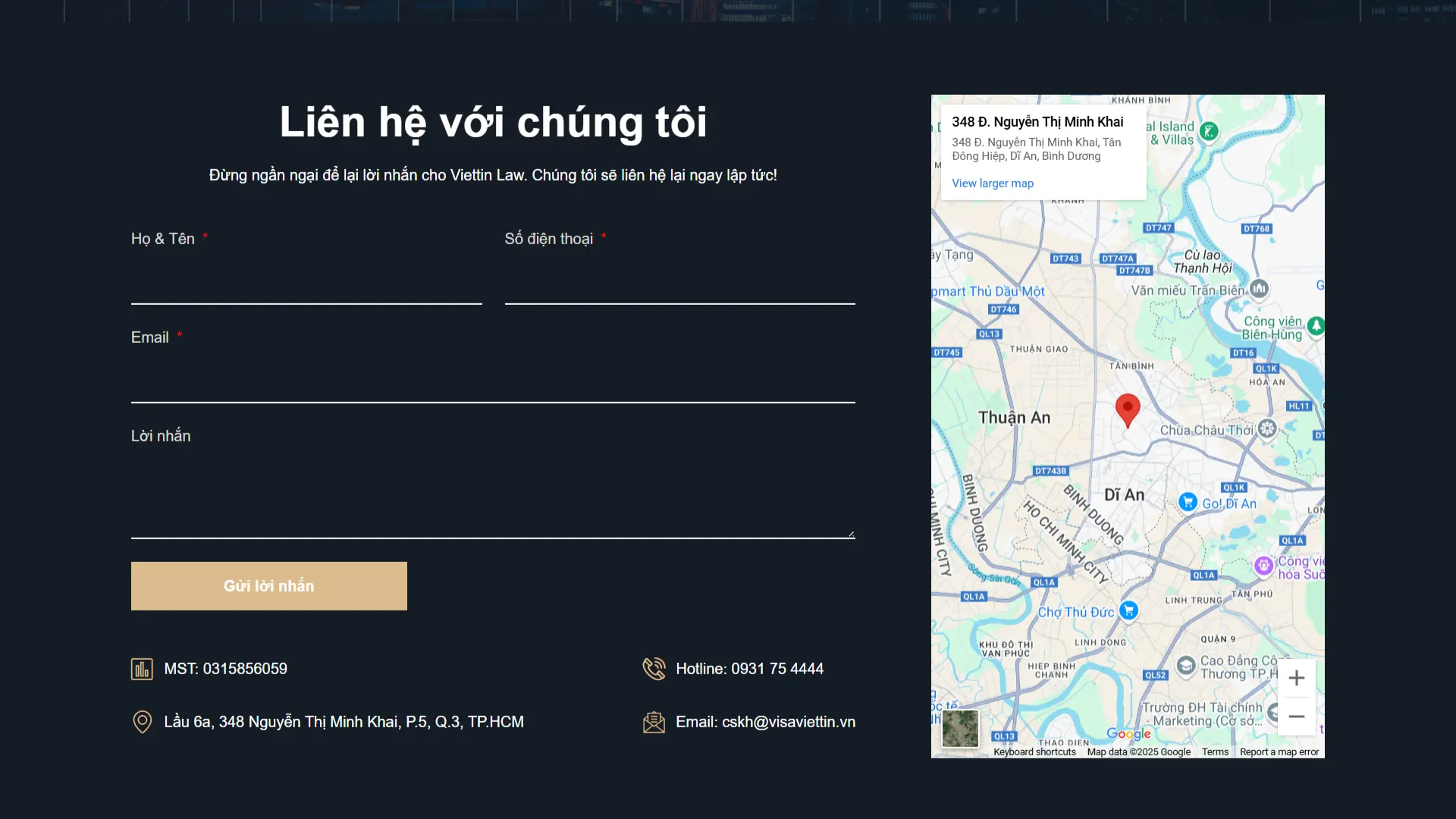Click the Go! Dĩ An shopping marker
This screenshot has height=819, width=1456.
[x=1188, y=503]
